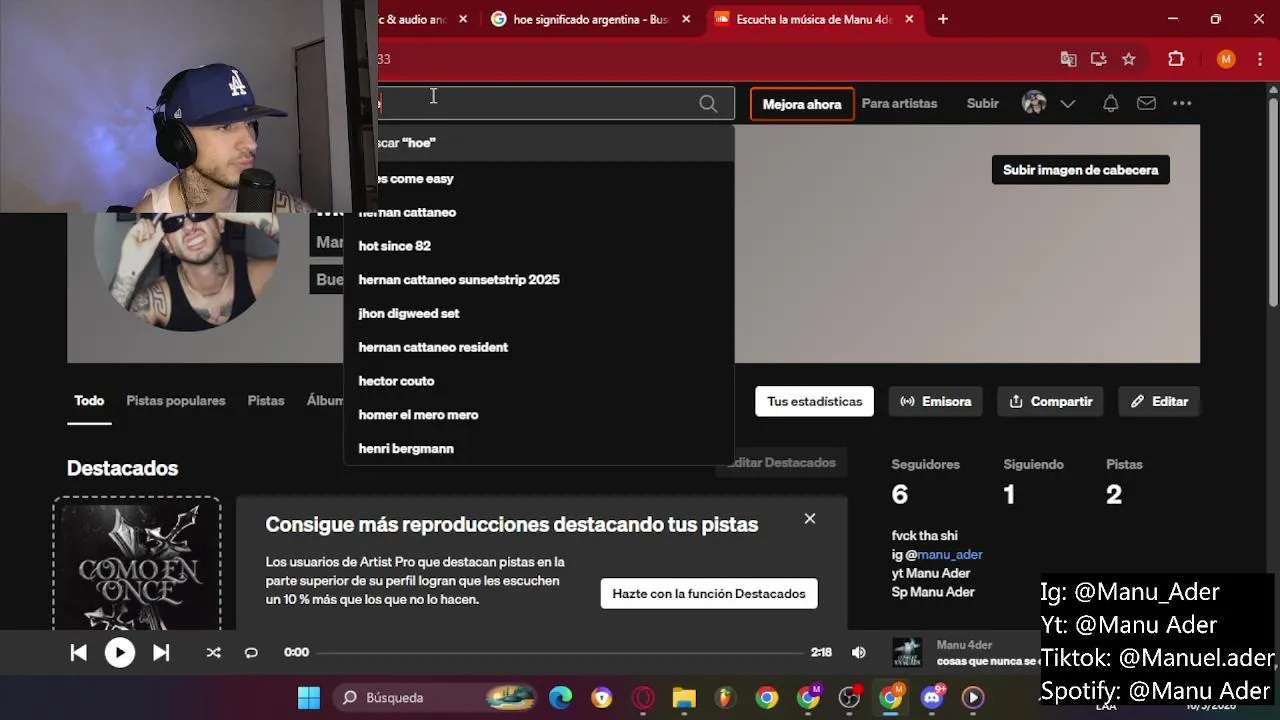The height and width of the screenshot is (720, 1280).
Task: Click the install app icon in address bar
Action: (1098, 59)
